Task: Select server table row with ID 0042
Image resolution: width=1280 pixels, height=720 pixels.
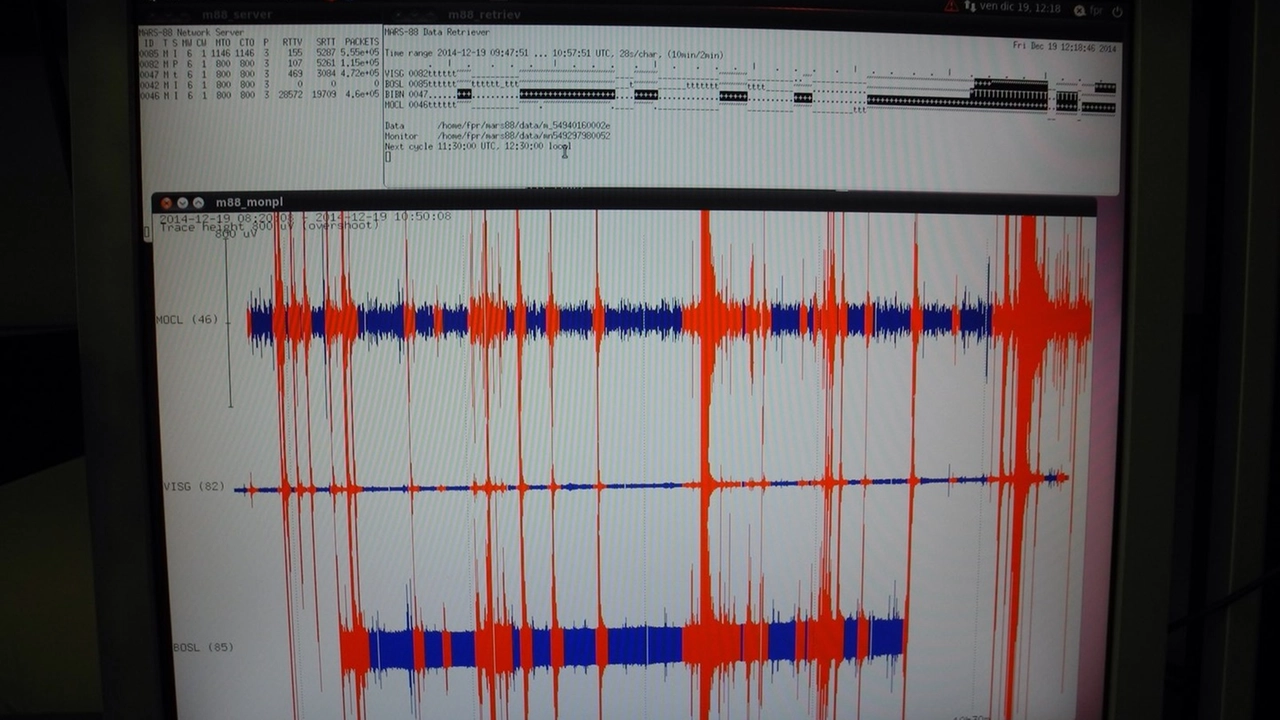Action: [260, 85]
